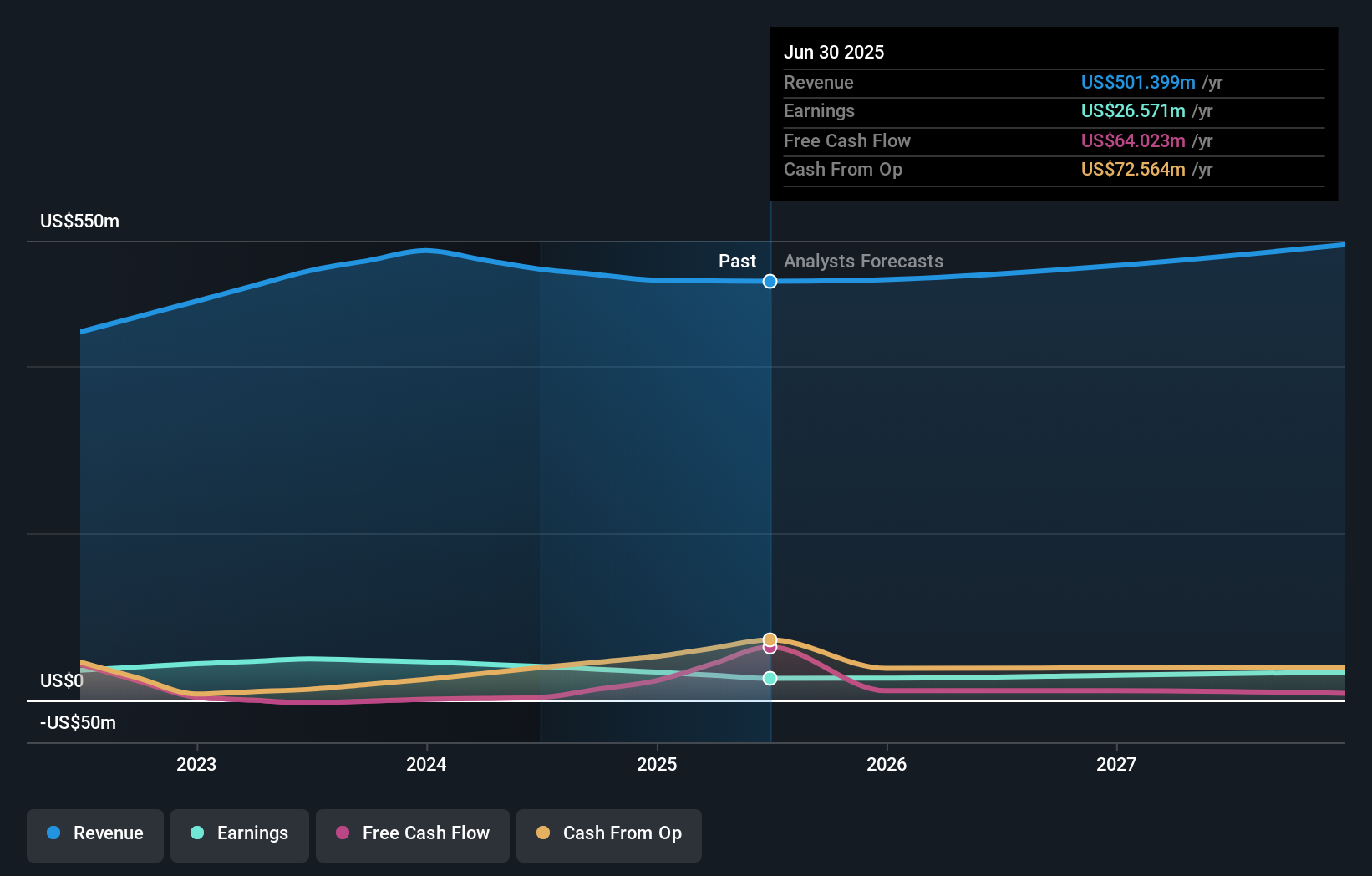Click the 'Earnings' row label in tooltip
1372x876 pixels.
click(819, 110)
